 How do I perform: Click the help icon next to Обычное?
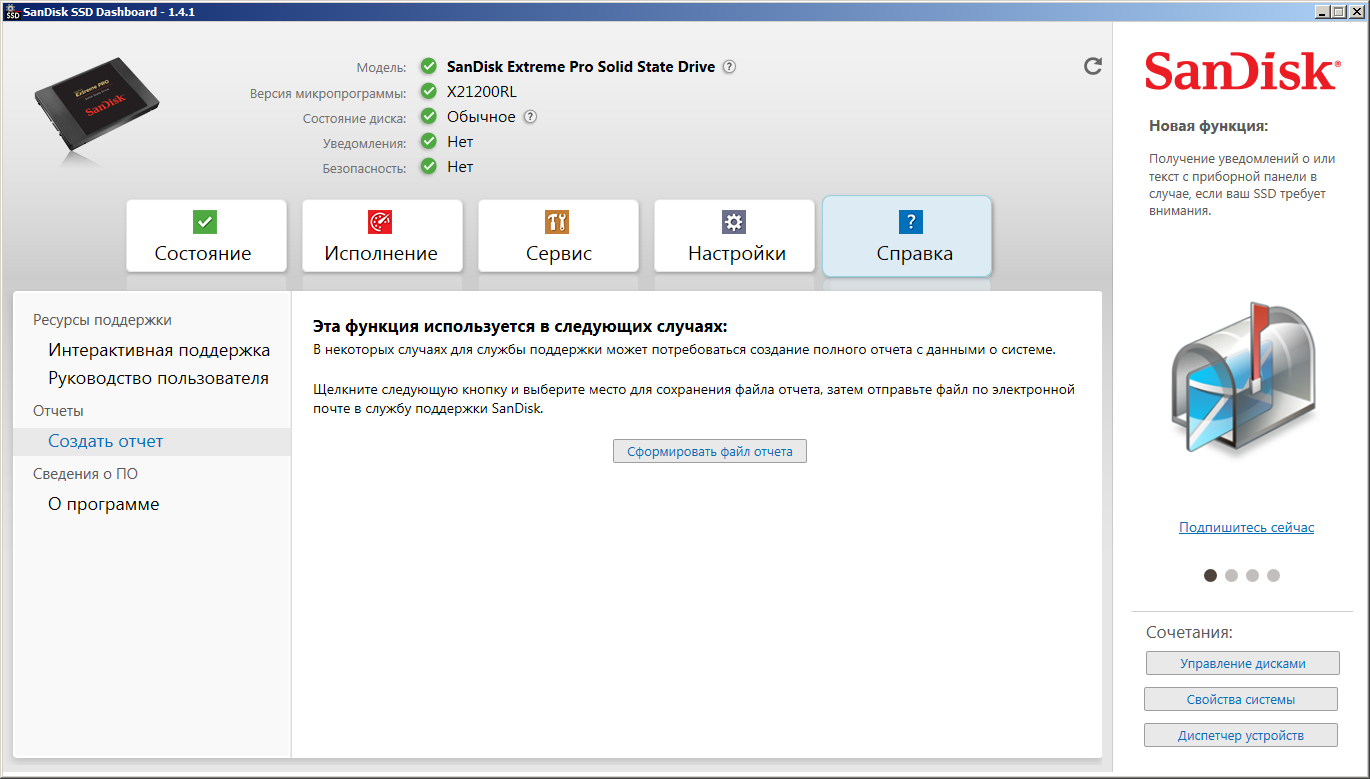[530, 117]
